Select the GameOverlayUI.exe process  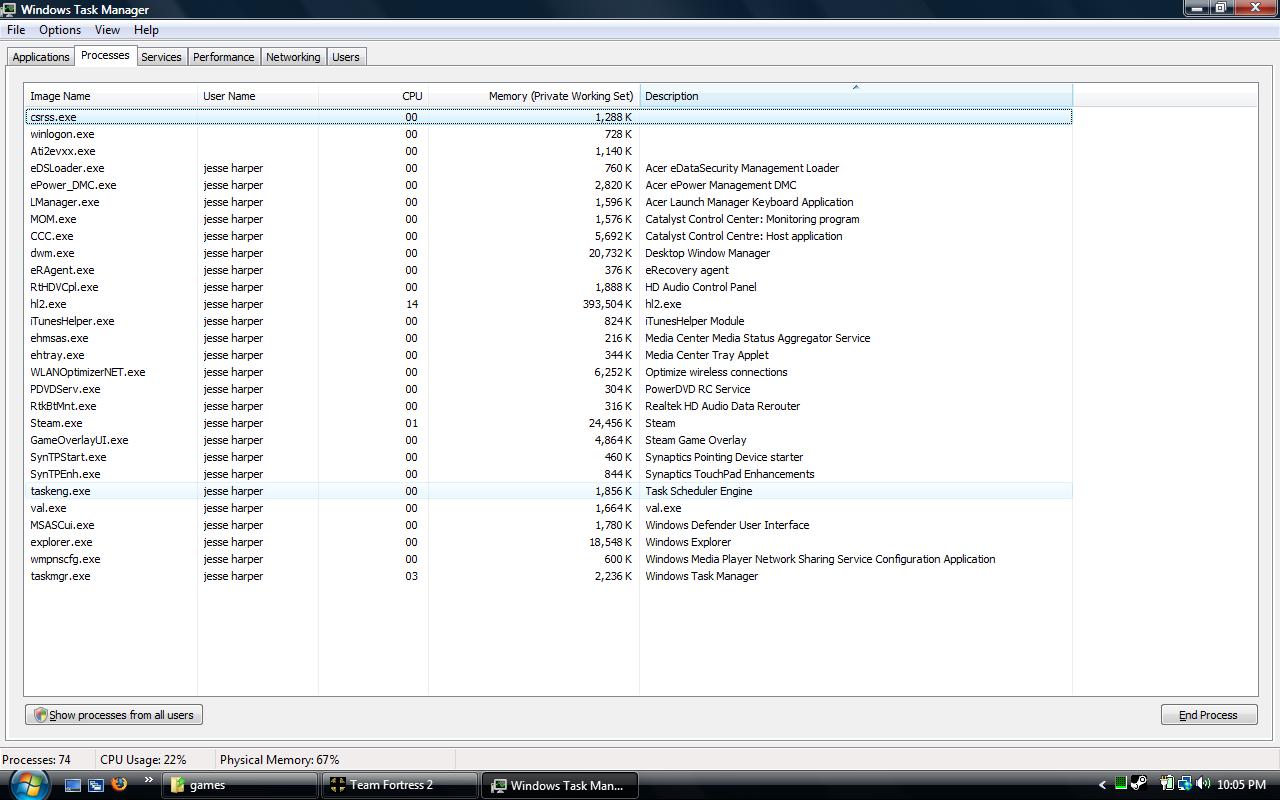click(548, 440)
